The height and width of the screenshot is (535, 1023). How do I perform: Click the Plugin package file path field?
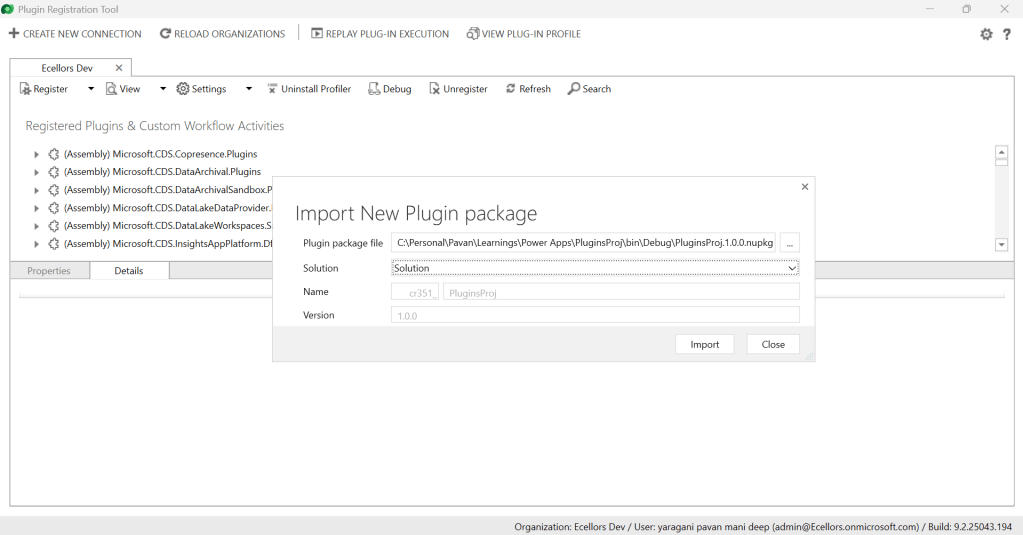coord(583,244)
